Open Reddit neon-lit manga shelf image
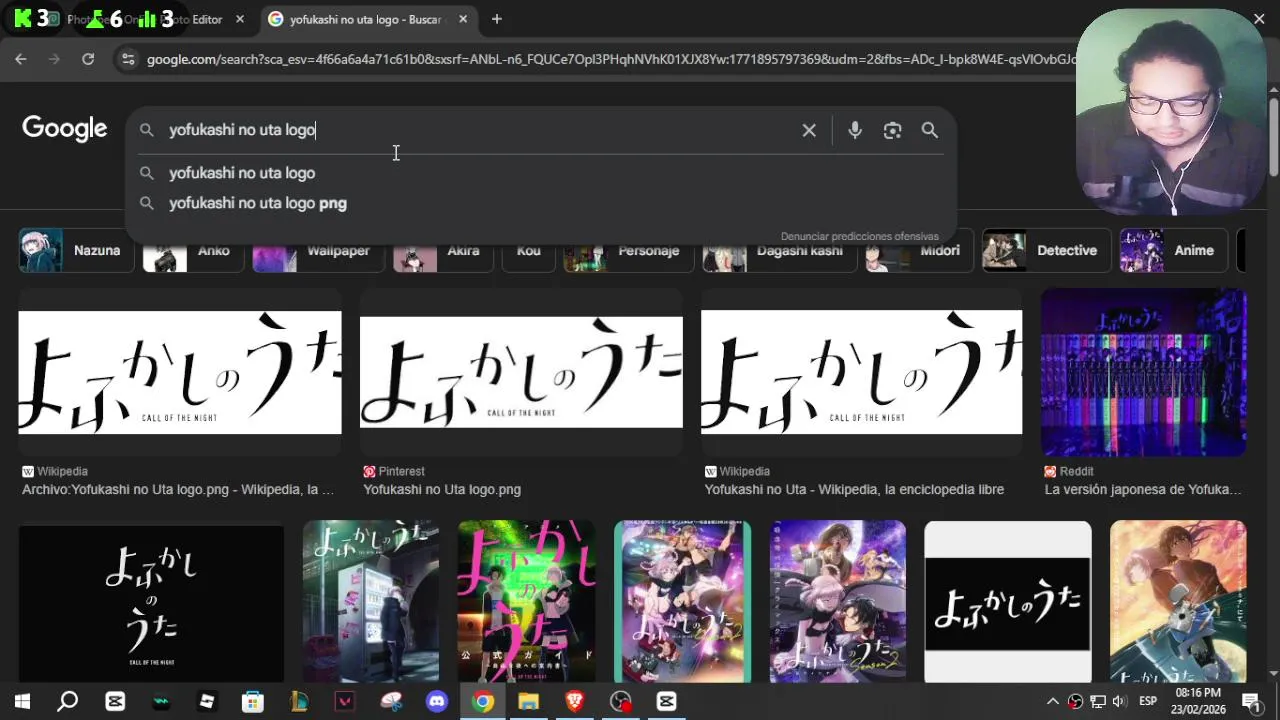This screenshot has width=1280, height=720. (1144, 372)
